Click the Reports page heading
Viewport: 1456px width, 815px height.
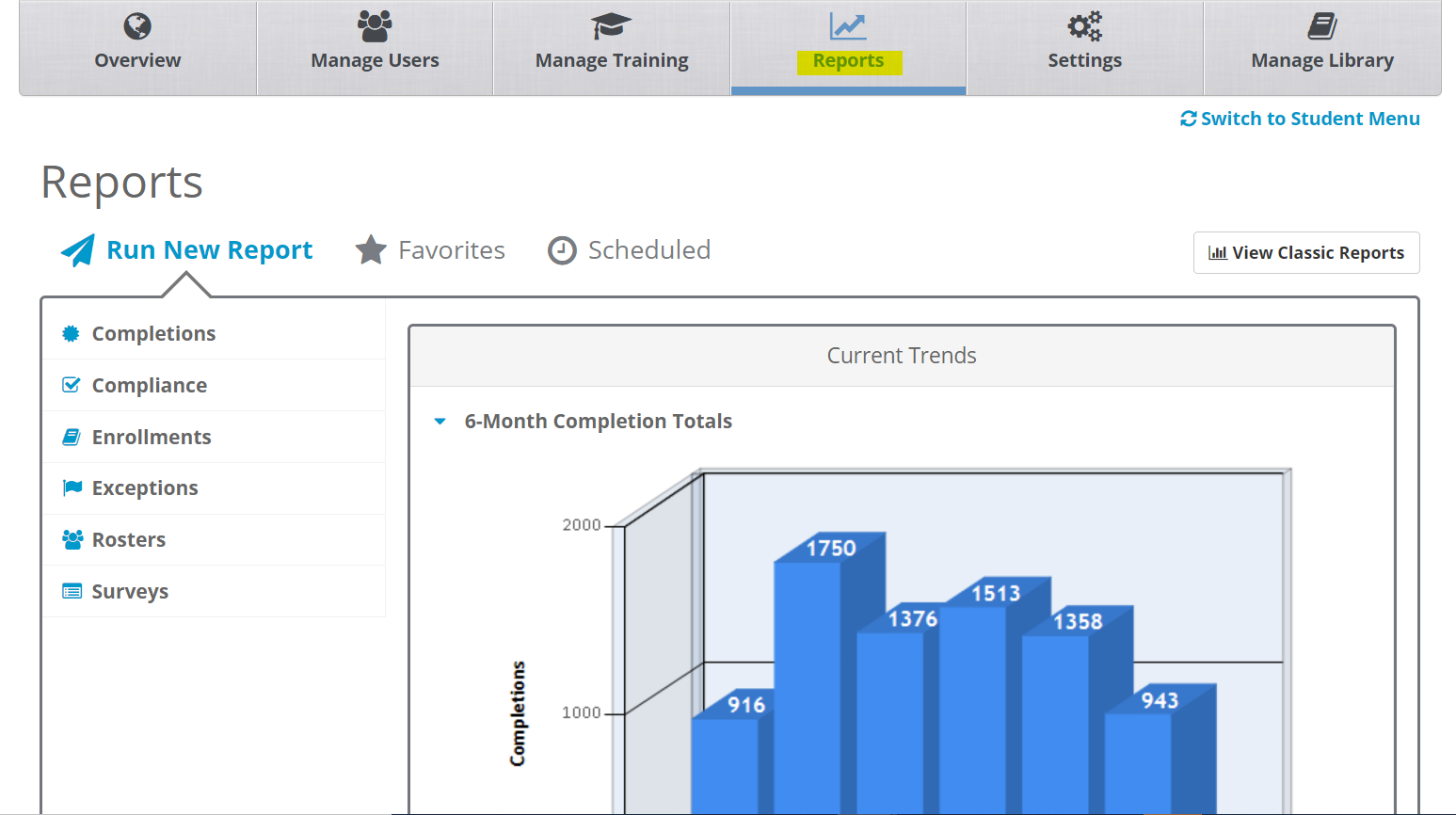[x=122, y=183]
